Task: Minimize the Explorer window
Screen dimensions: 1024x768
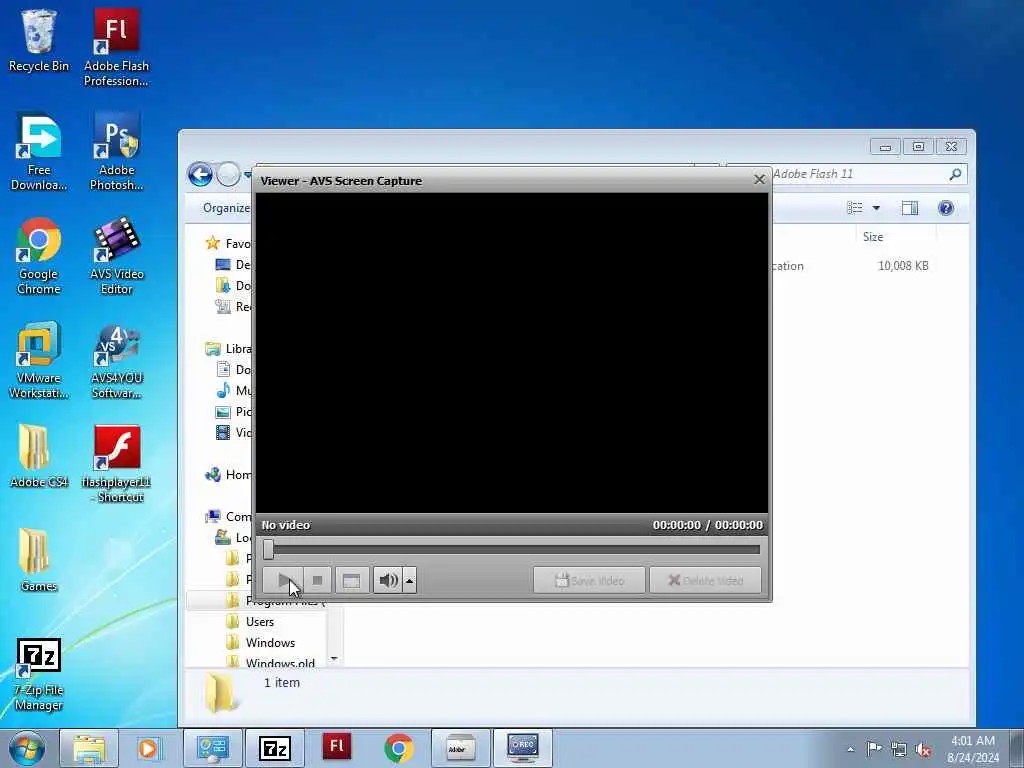Action: [x=885, y=146]
